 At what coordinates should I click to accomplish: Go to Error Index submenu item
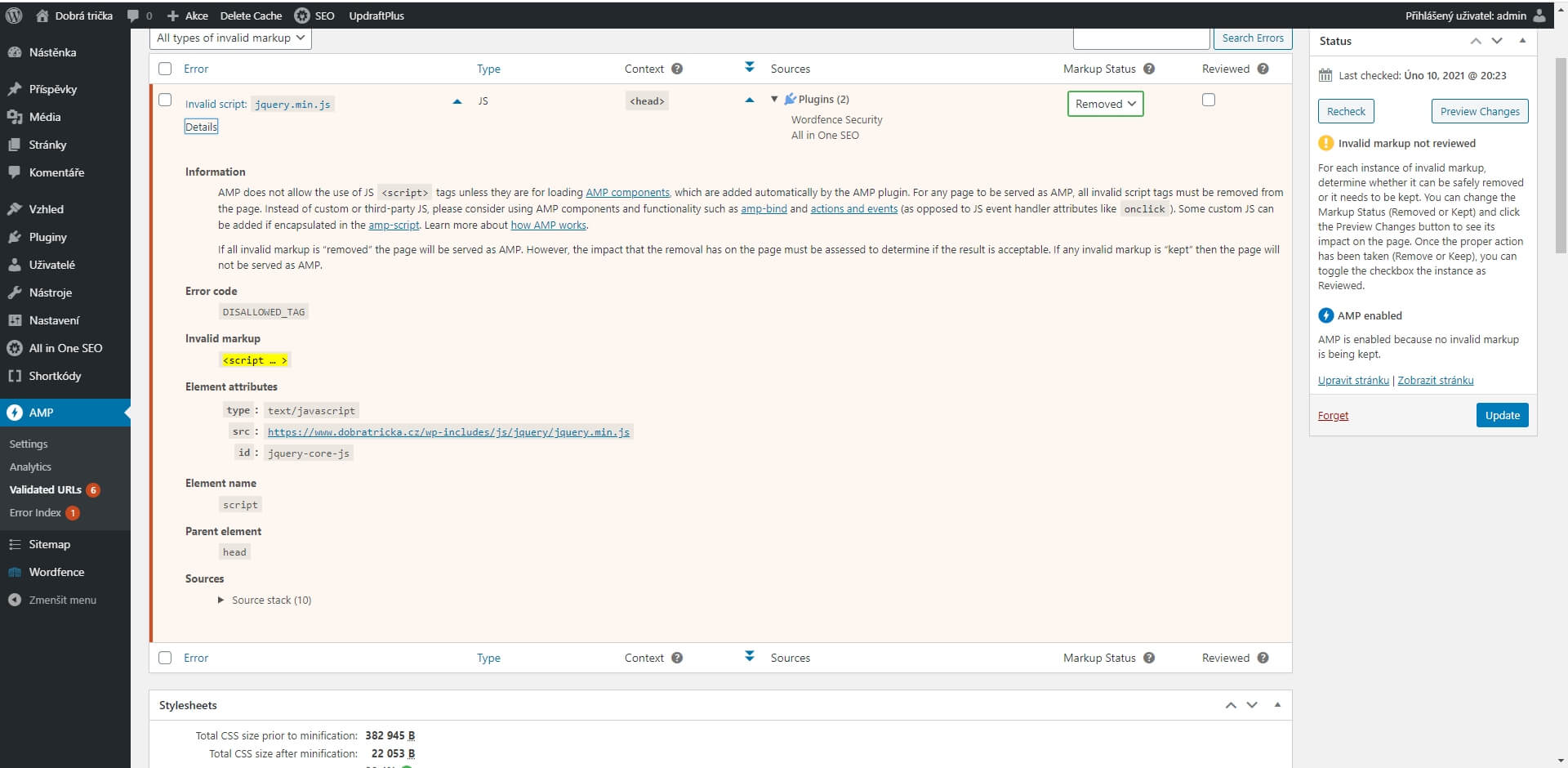35,512
